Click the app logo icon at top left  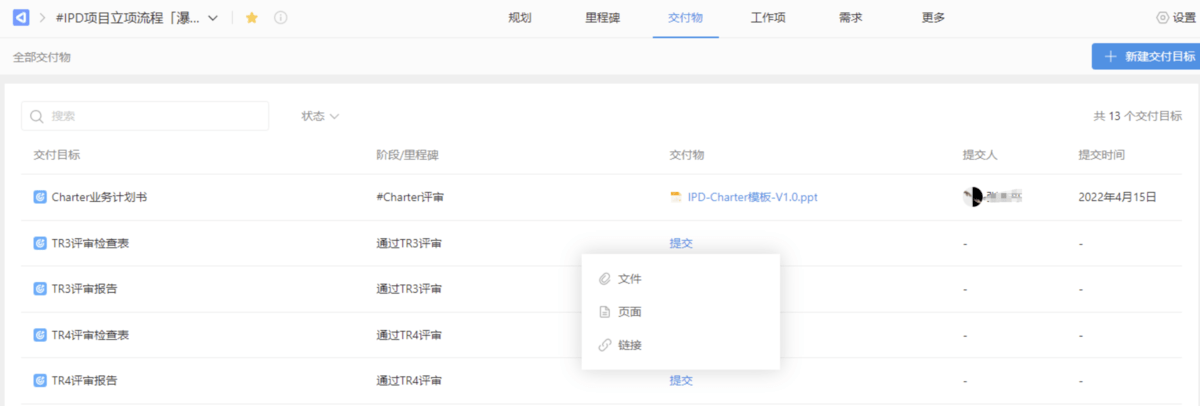click(x=20, y=18)
